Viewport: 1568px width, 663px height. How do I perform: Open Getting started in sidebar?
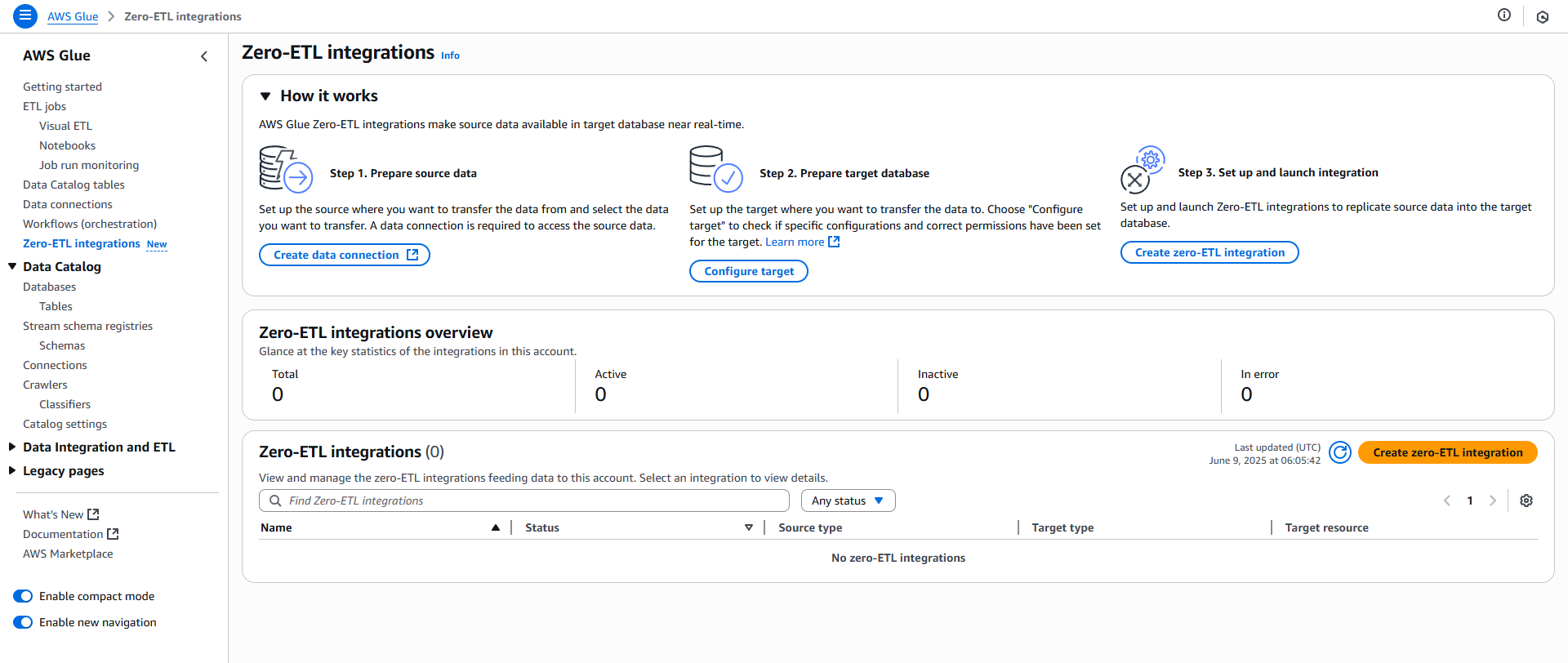[x=62, y=87]
